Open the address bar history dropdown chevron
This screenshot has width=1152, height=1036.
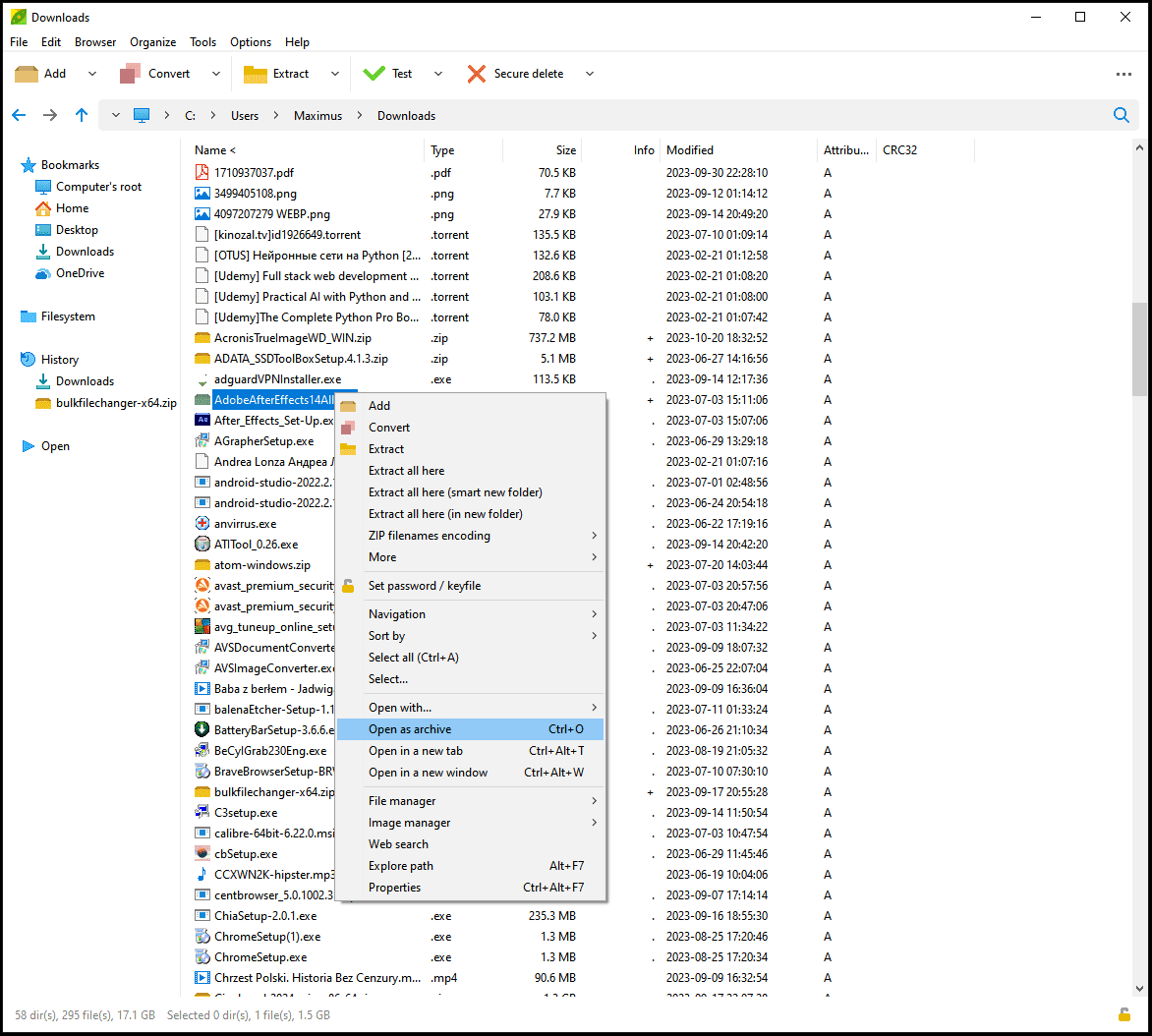point(115,115)
